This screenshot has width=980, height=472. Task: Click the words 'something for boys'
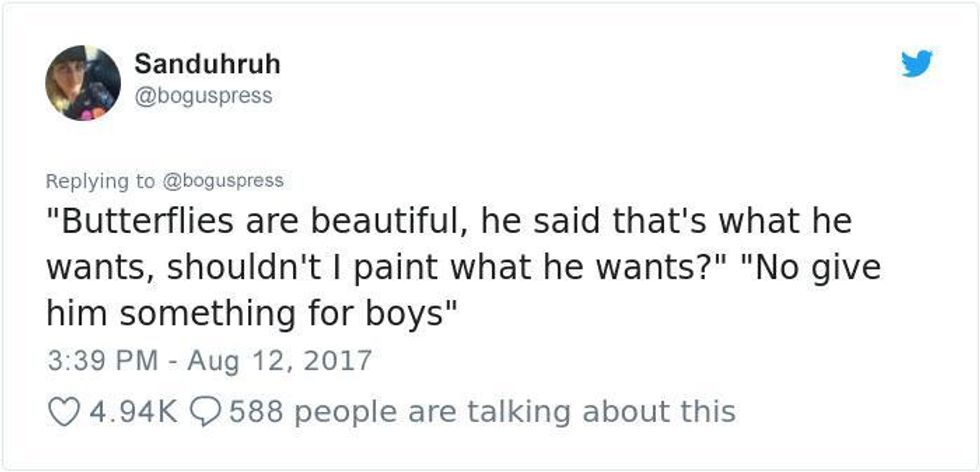[281, 314]
